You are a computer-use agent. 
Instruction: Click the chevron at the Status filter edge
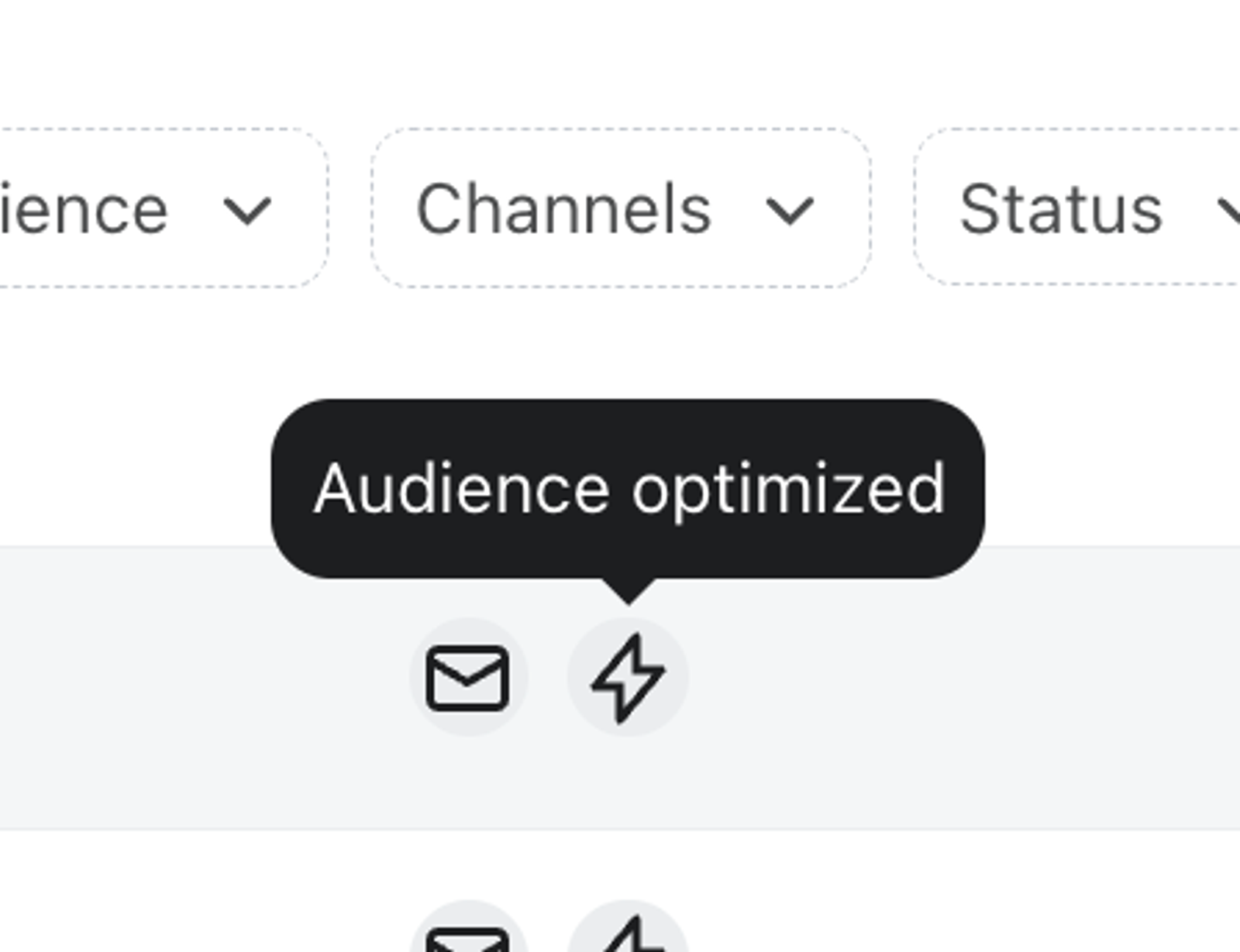pos(1228,211)
